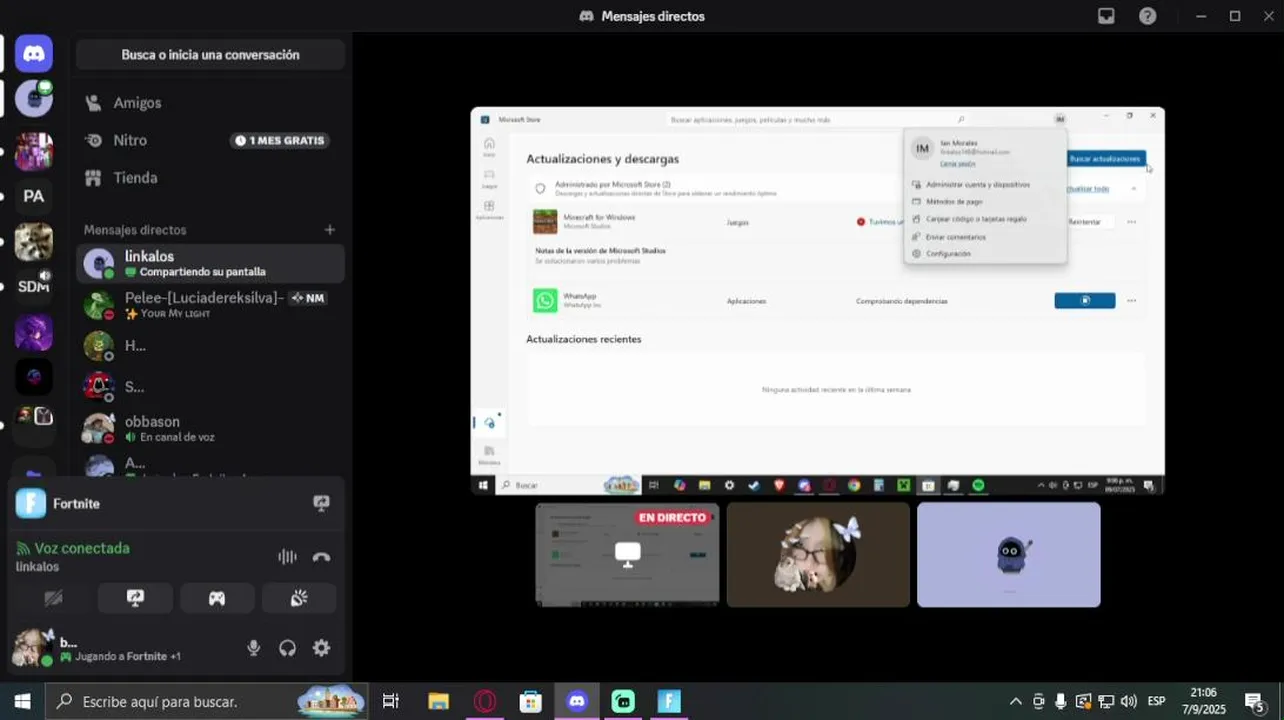The height and width of the screenshot is (720, 1284).
Task: Click the tray microphone icon
Action: pyautogui.click(x=1061, y=702)
